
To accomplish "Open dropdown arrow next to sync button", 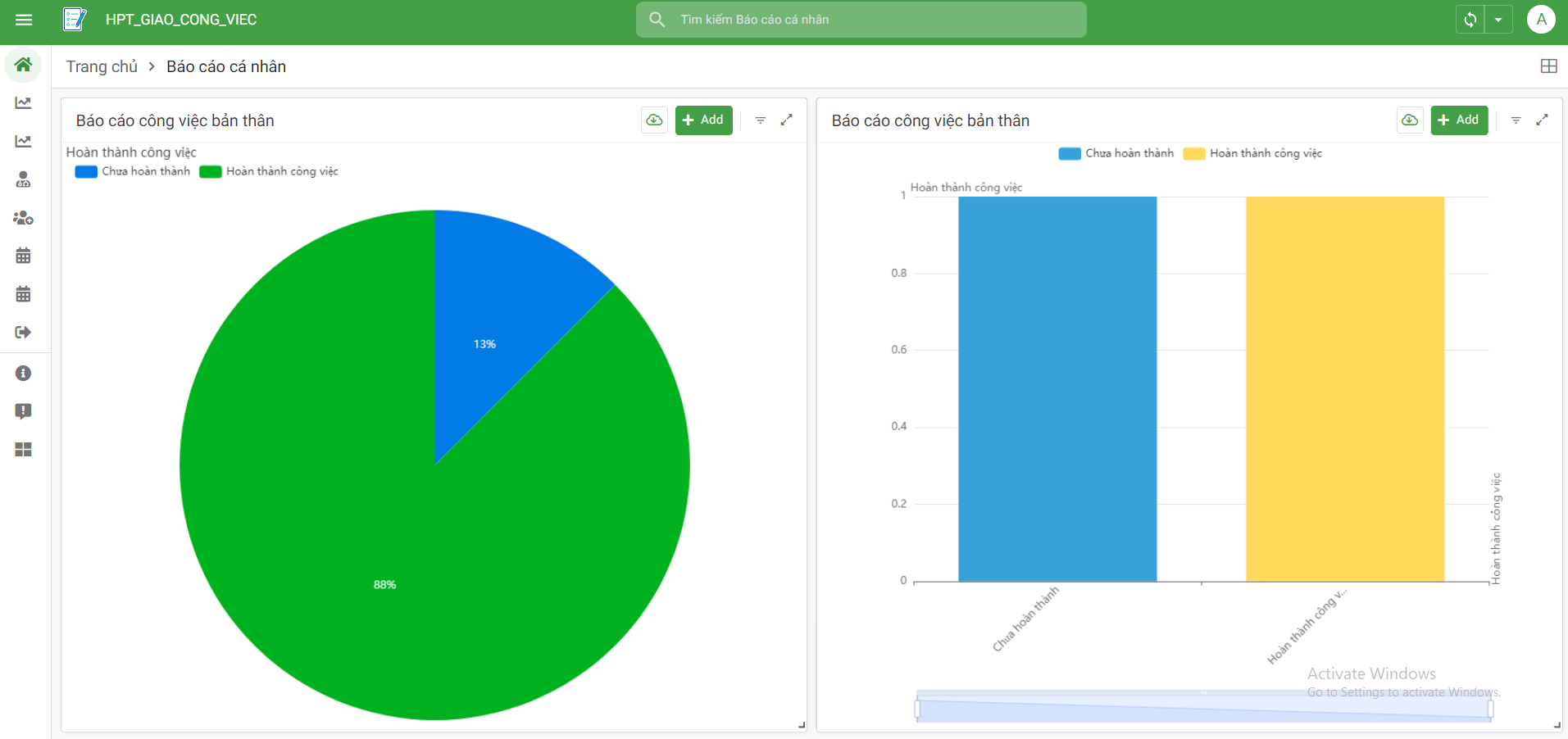I will click(x=1498, y=20).
